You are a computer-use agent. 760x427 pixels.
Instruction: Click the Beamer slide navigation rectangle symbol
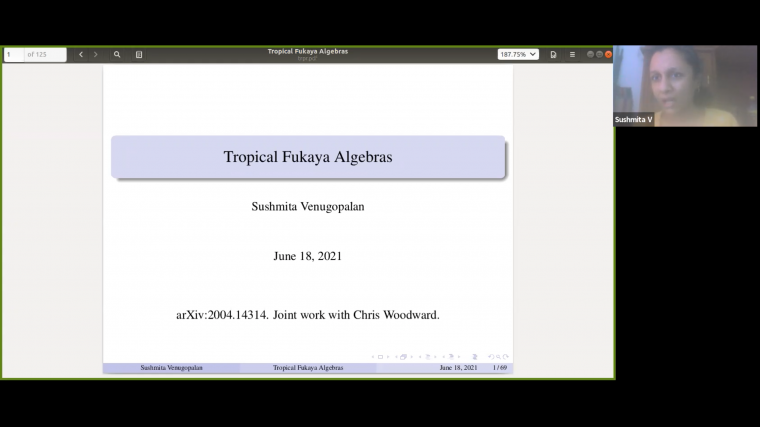click(x=380, y=357)
